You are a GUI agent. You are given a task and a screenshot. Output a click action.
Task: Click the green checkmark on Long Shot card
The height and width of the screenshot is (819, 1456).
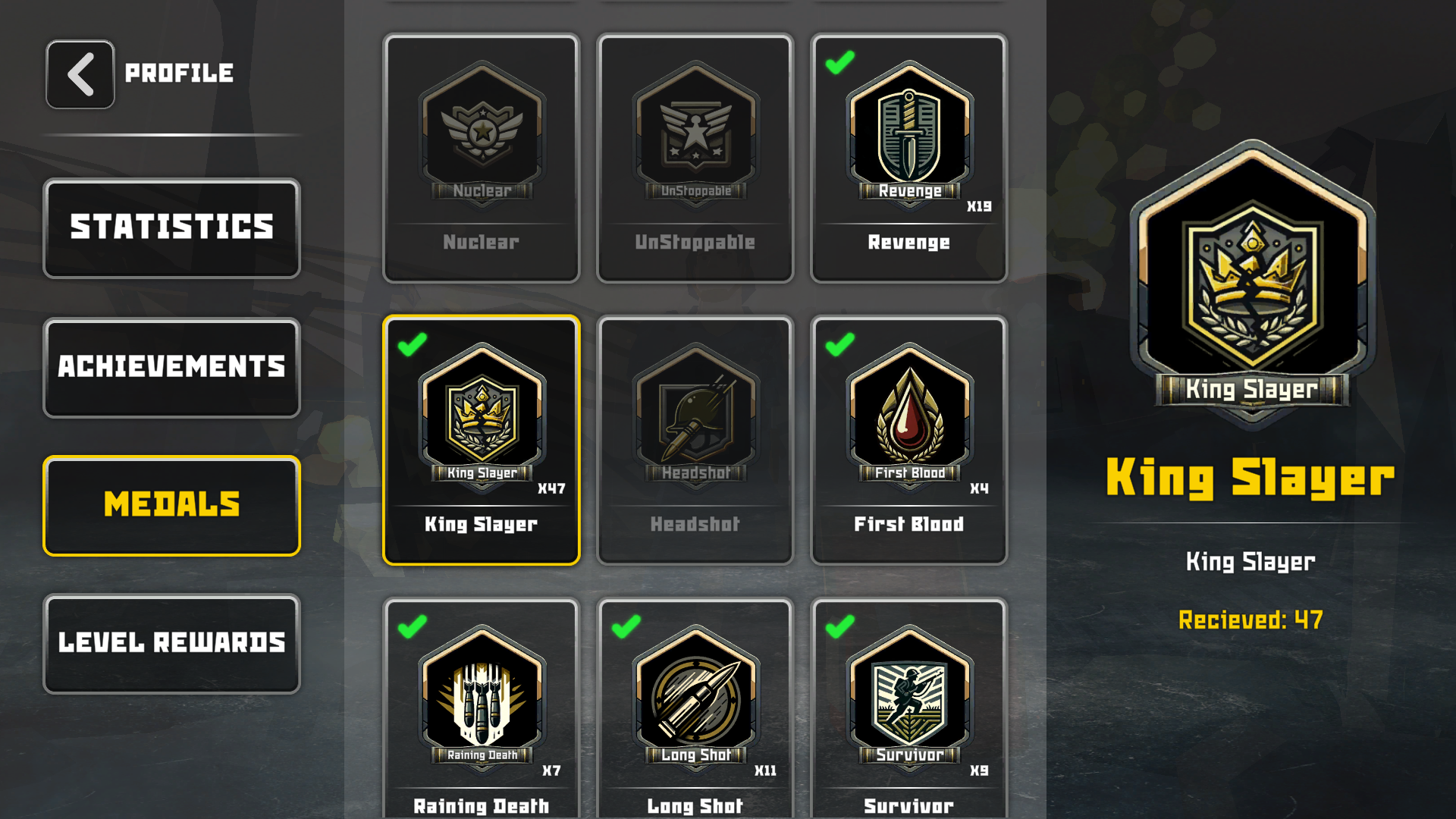[x=626, y=626]
